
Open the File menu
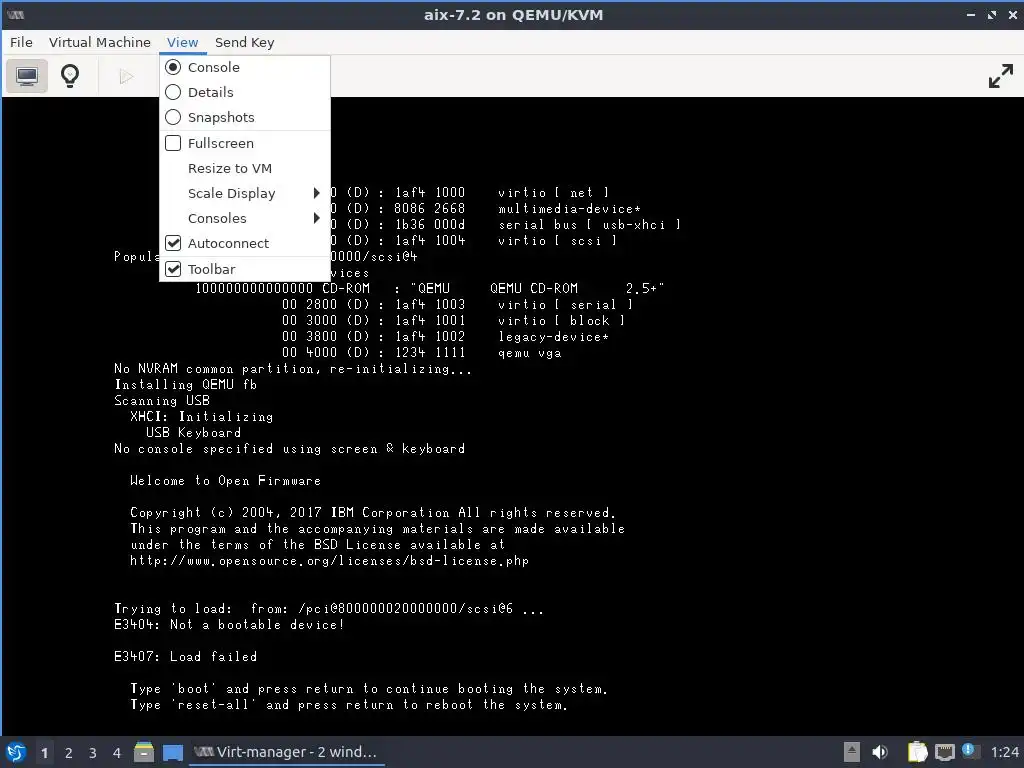(x=21, y=42)
